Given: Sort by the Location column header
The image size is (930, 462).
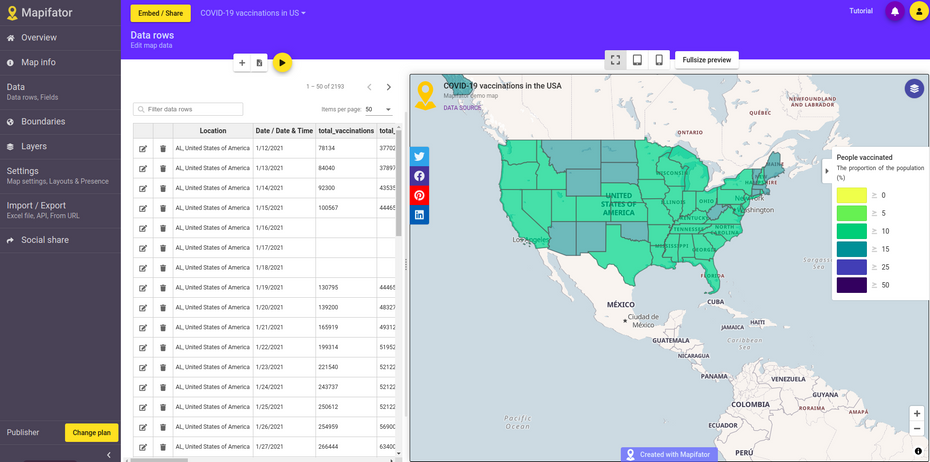Looking at the screenshot, I should tap(213, 131).
